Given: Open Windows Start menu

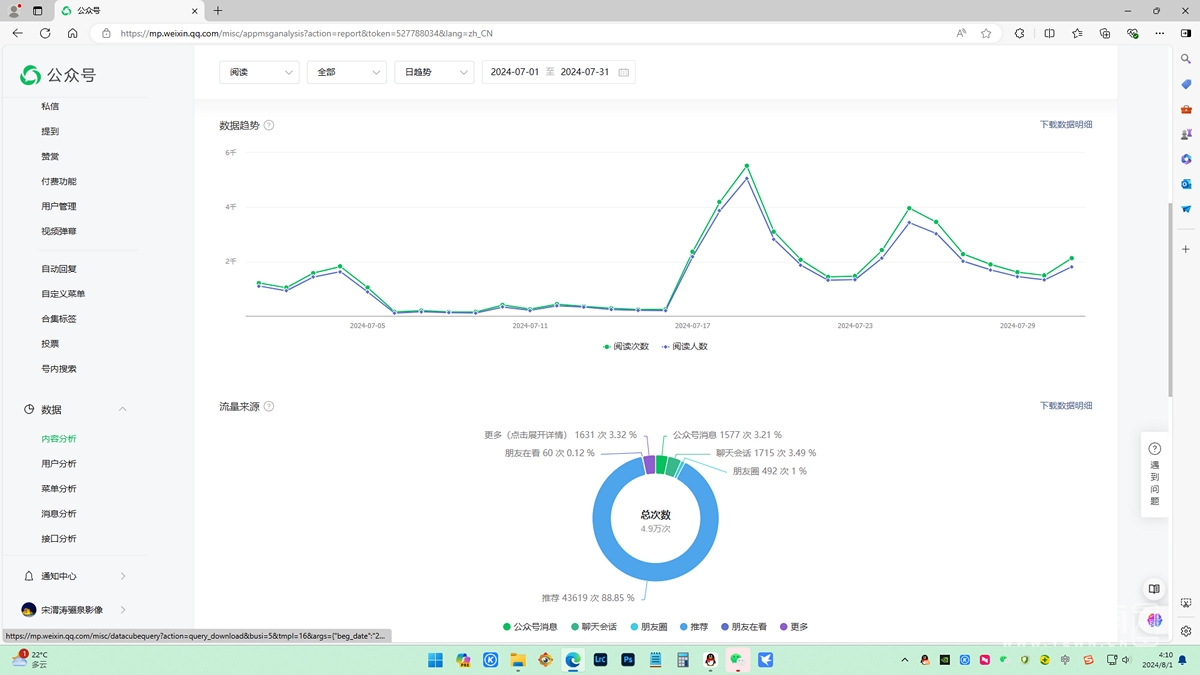Looking at the screenshot, I should pos(435,660).
